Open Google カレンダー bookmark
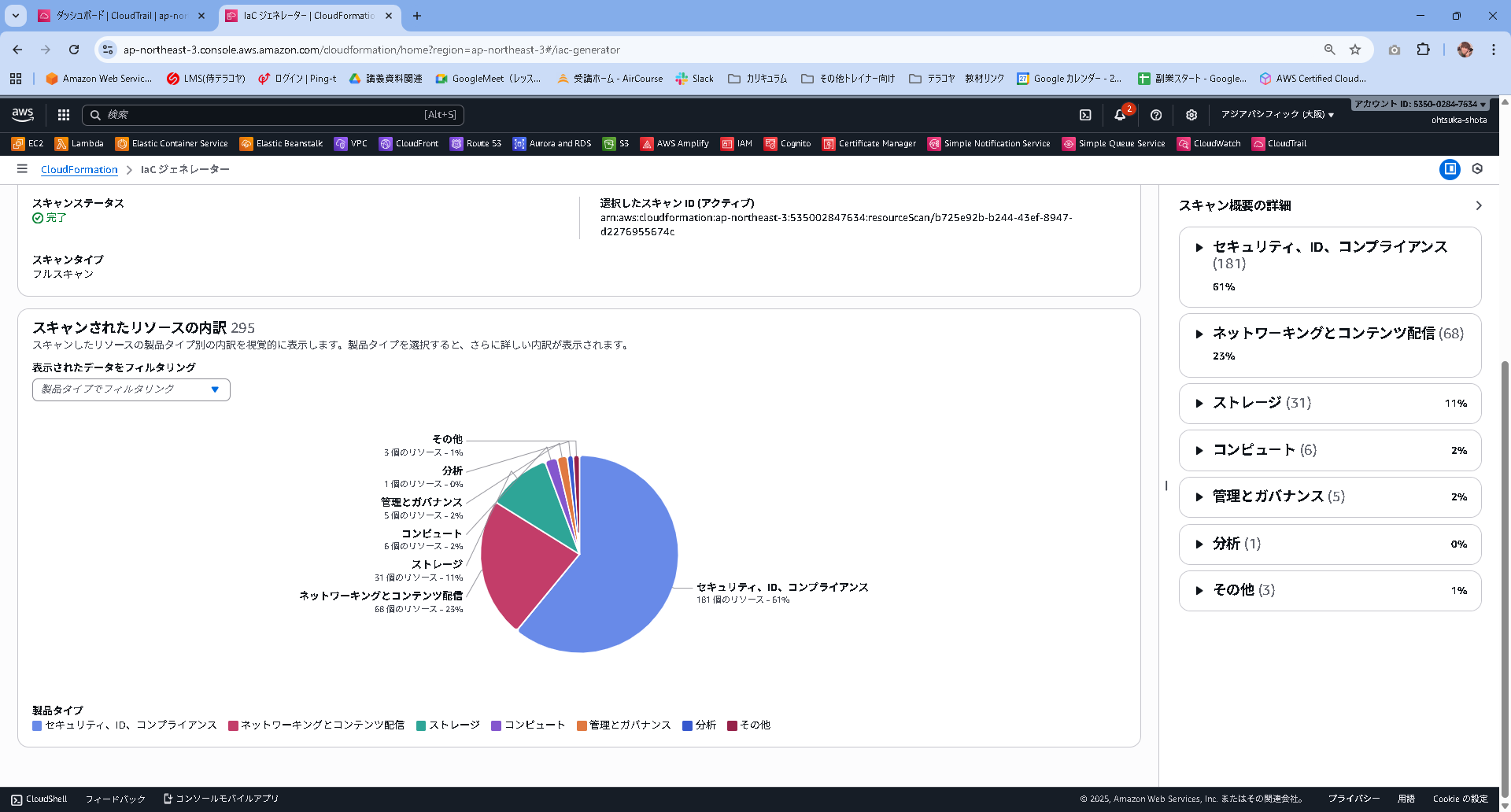 point(1069,79)
